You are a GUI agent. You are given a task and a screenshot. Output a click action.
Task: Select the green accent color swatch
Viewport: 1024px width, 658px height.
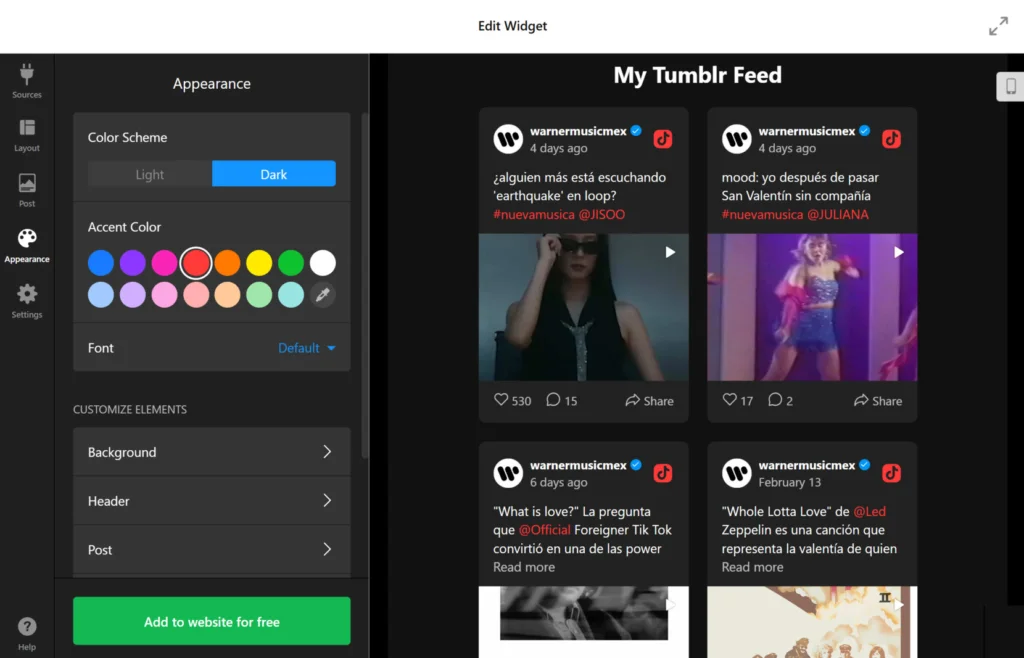(290, 262)
